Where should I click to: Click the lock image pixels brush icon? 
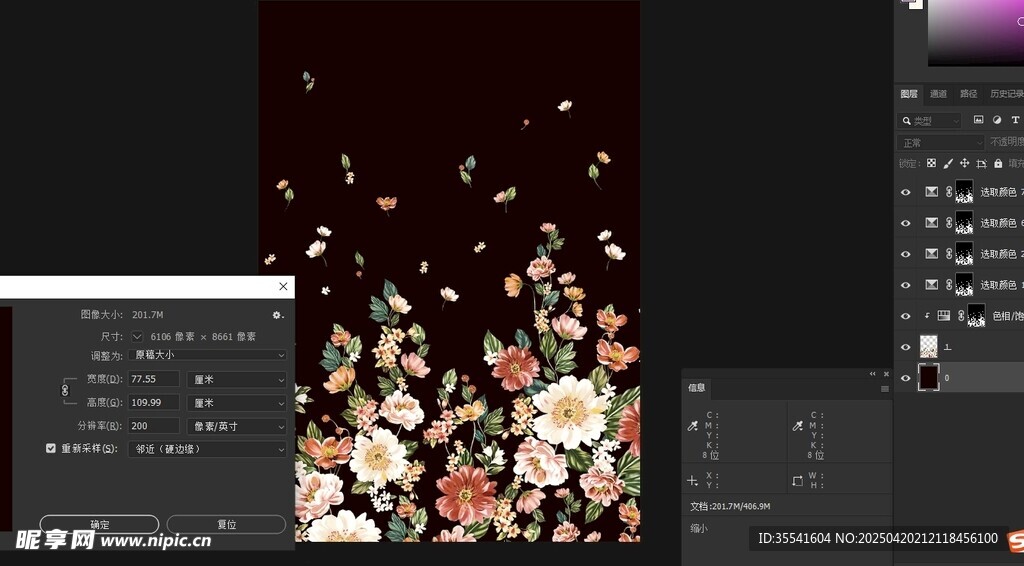click(x=948, y=163)
